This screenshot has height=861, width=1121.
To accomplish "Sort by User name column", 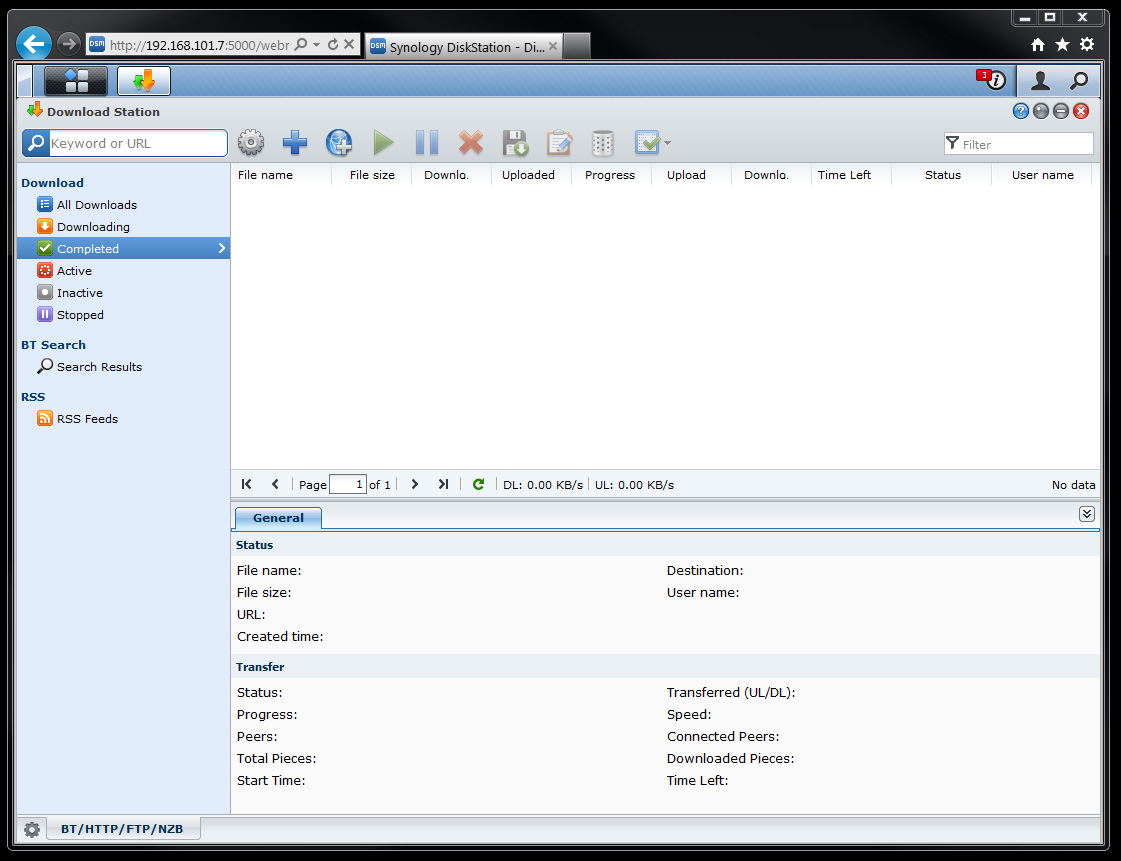I will pyautogui.click(x=1042, y=175).
